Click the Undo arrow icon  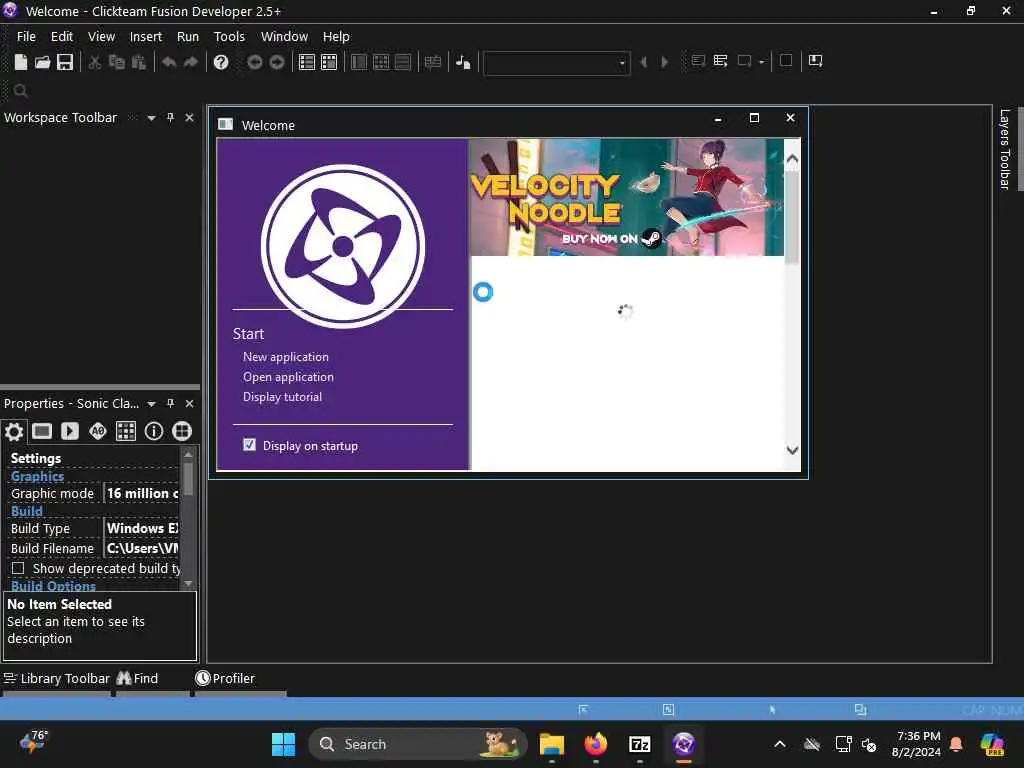point(169,62)
